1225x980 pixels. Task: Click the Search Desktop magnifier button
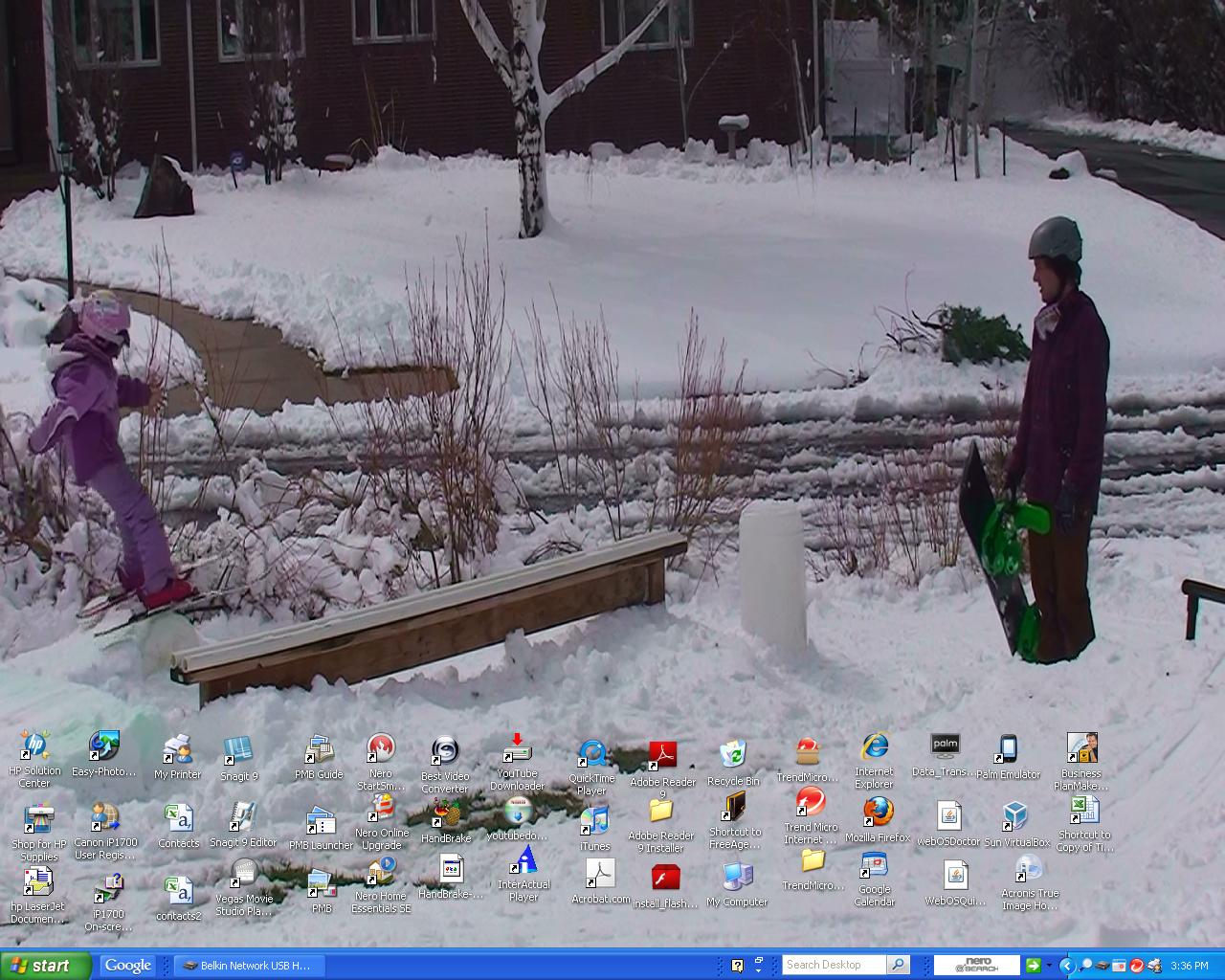coord(900,965)
